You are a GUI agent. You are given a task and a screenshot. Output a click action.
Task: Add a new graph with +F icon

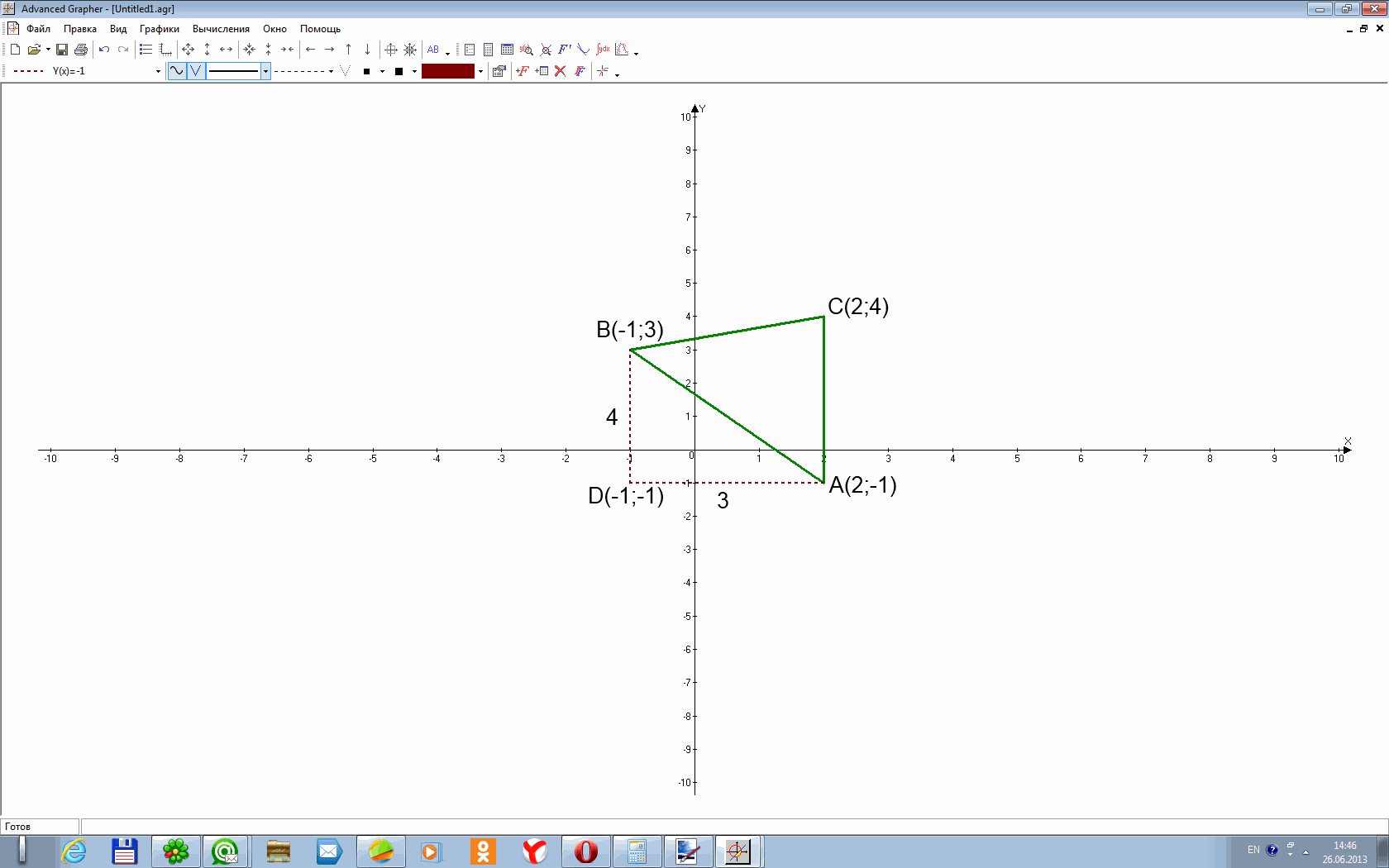522,71
